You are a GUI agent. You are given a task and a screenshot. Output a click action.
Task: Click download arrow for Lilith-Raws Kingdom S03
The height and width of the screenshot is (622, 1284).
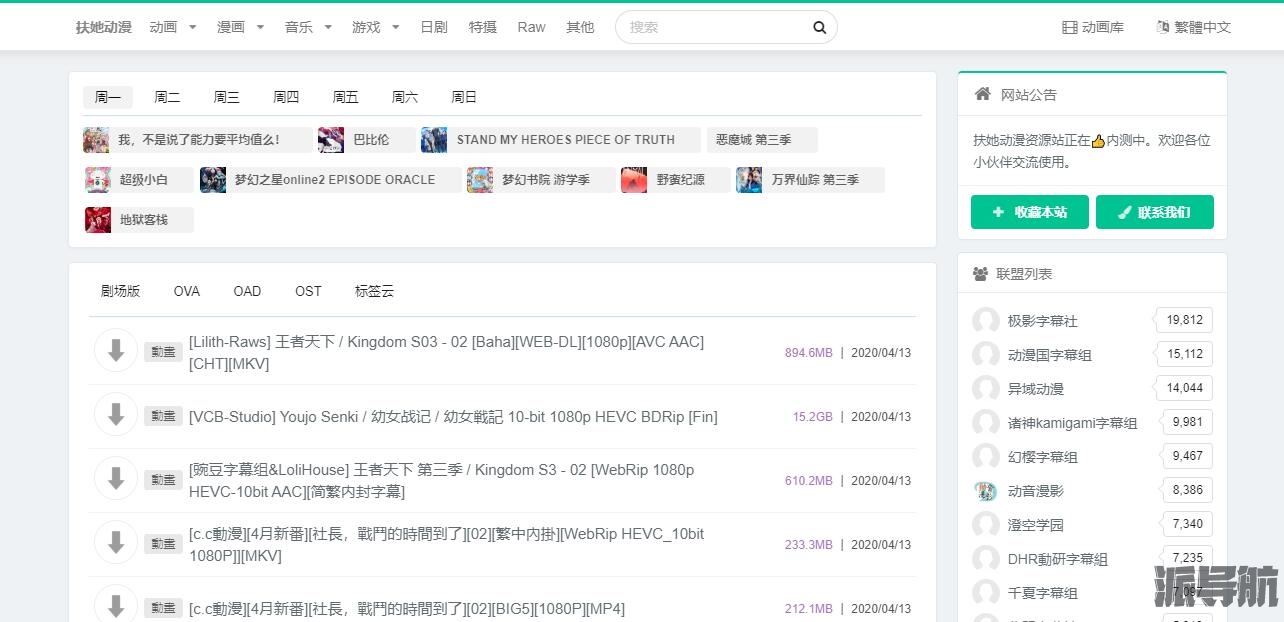click(116, 351)
